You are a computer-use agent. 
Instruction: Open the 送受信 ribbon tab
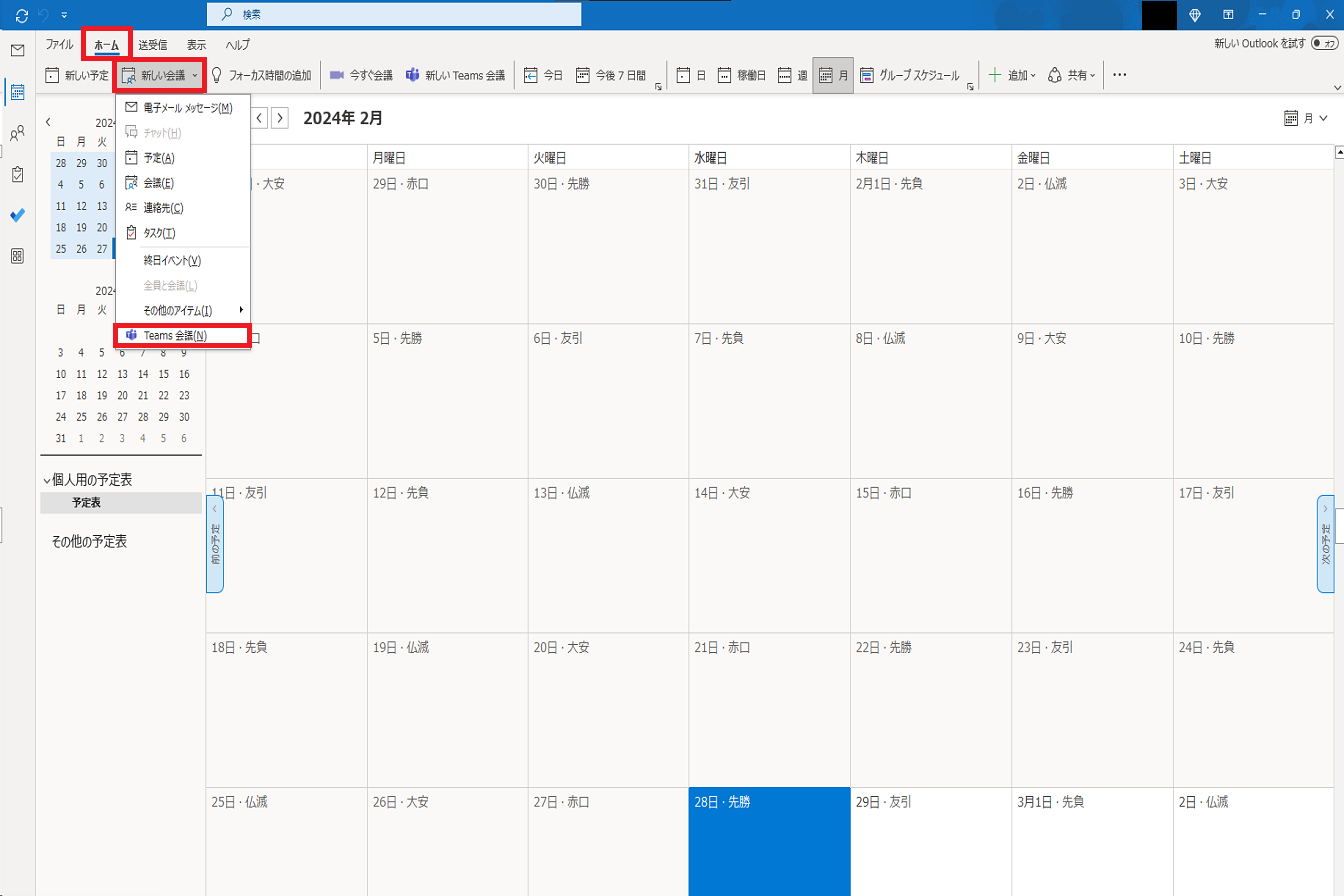[153, 45]
